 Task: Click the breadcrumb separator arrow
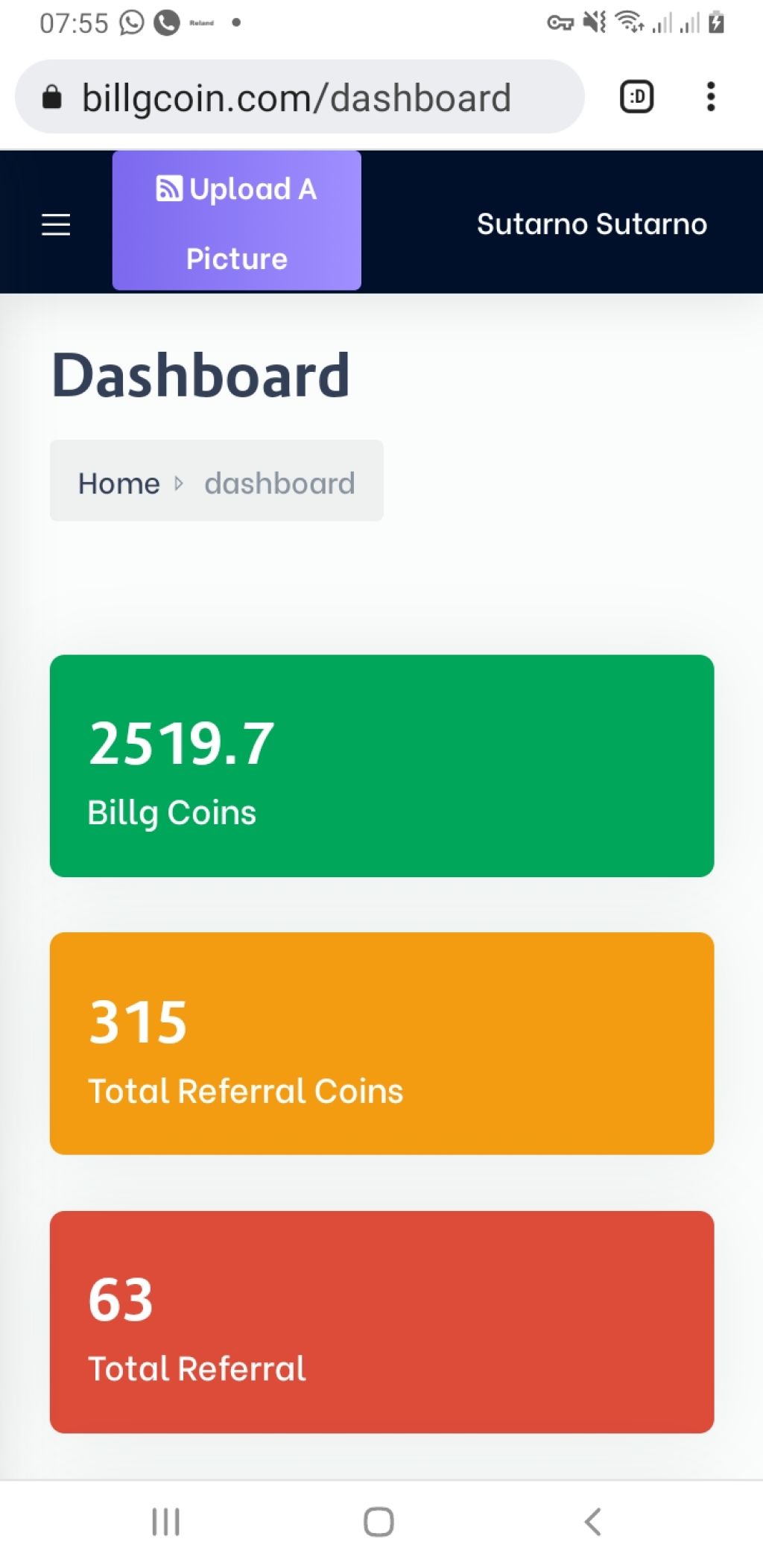tap(178, 484)
